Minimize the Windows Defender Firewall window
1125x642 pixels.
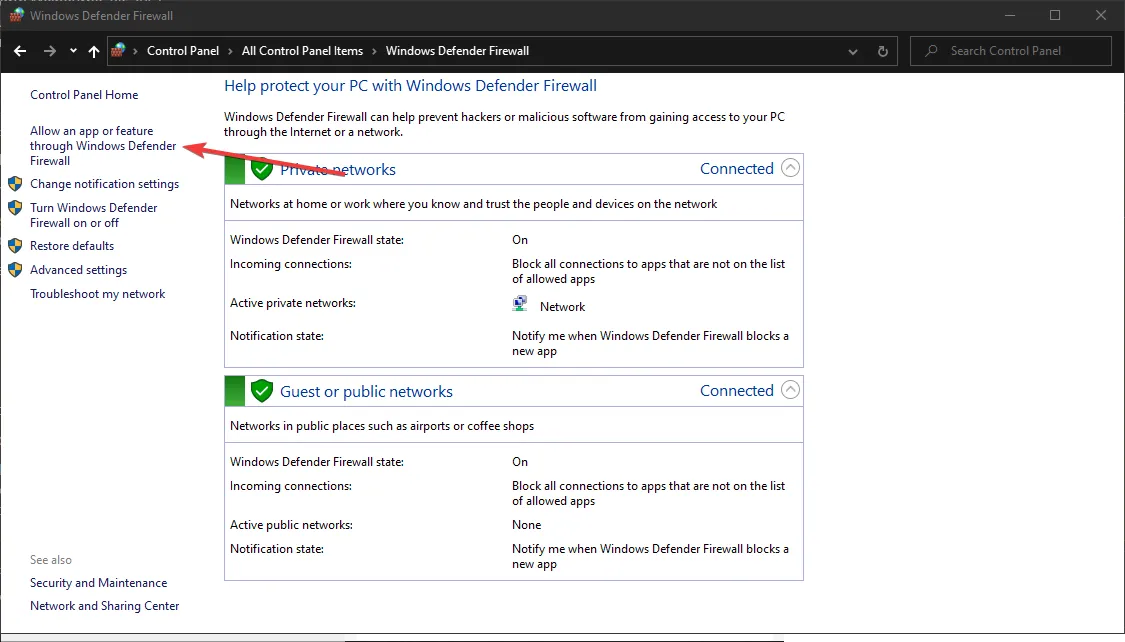point(1009,15)
